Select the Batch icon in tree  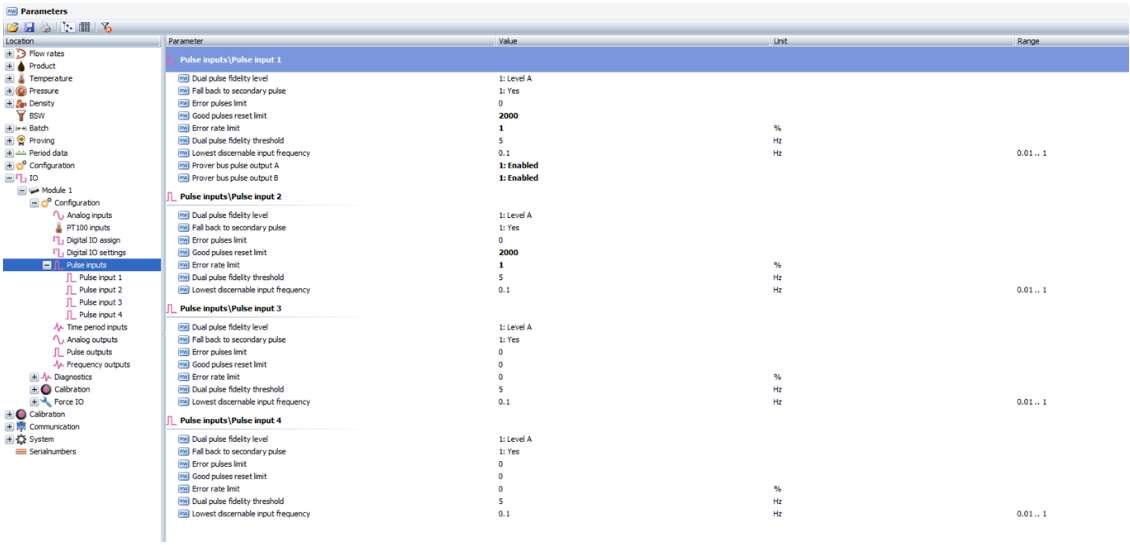click(x=22, y=128)
